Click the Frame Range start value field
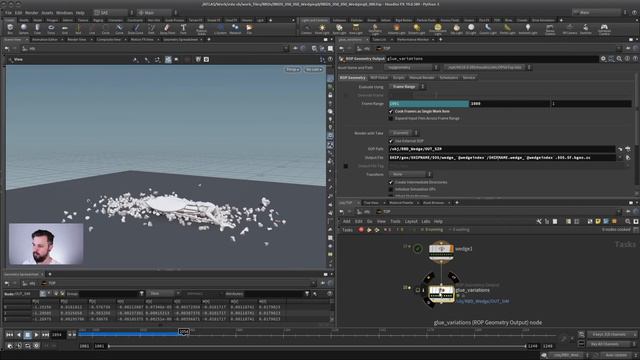 click(x=429, y=104)
